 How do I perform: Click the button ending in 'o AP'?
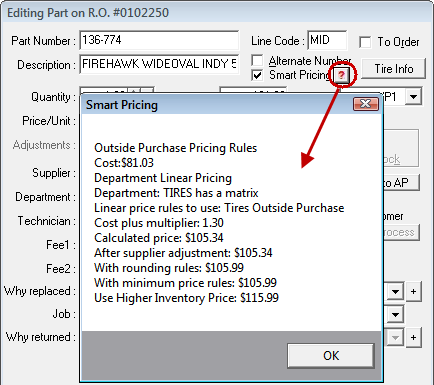point(401,183)
